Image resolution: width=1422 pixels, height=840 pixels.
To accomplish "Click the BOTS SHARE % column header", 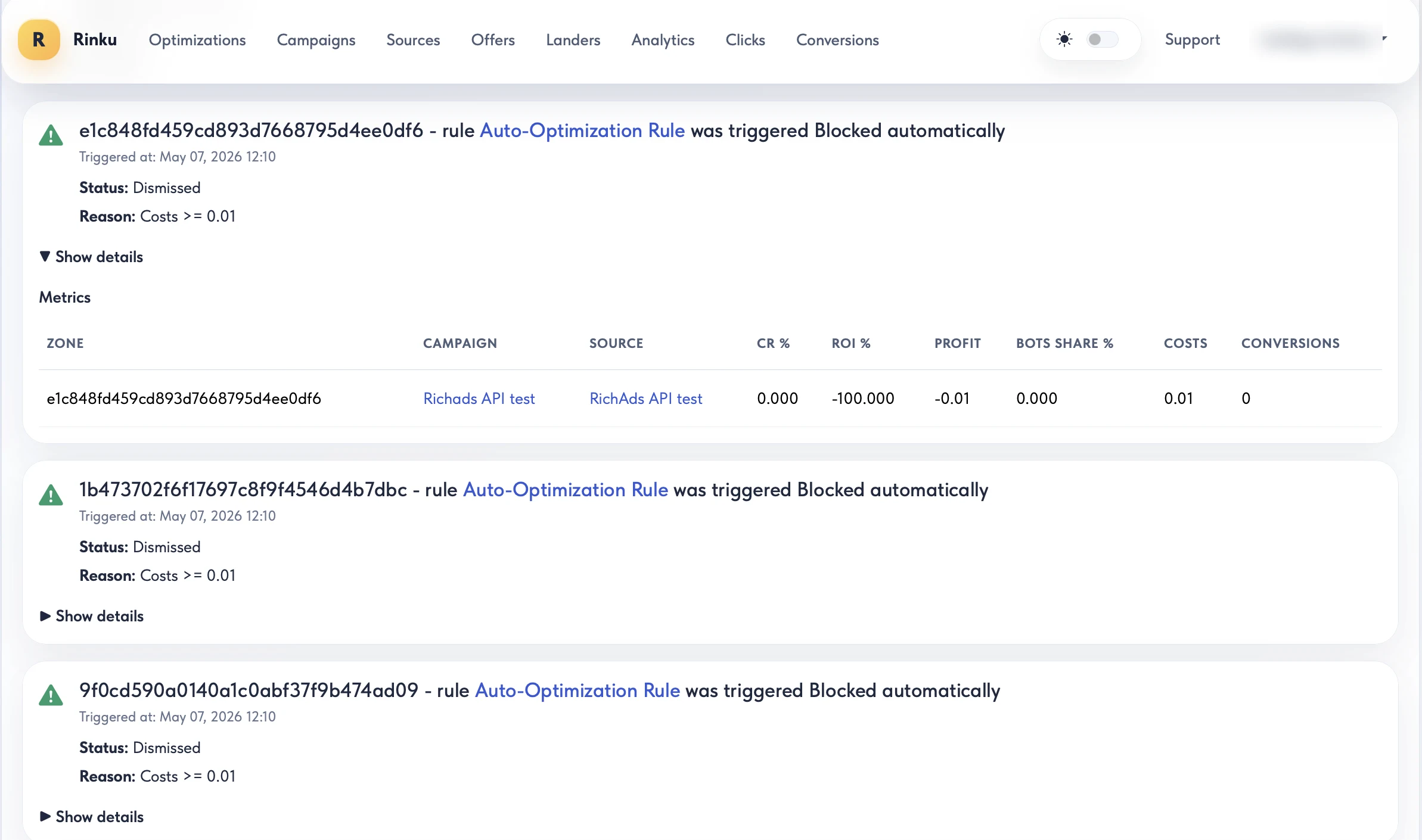I will [x=1064, y=343].
